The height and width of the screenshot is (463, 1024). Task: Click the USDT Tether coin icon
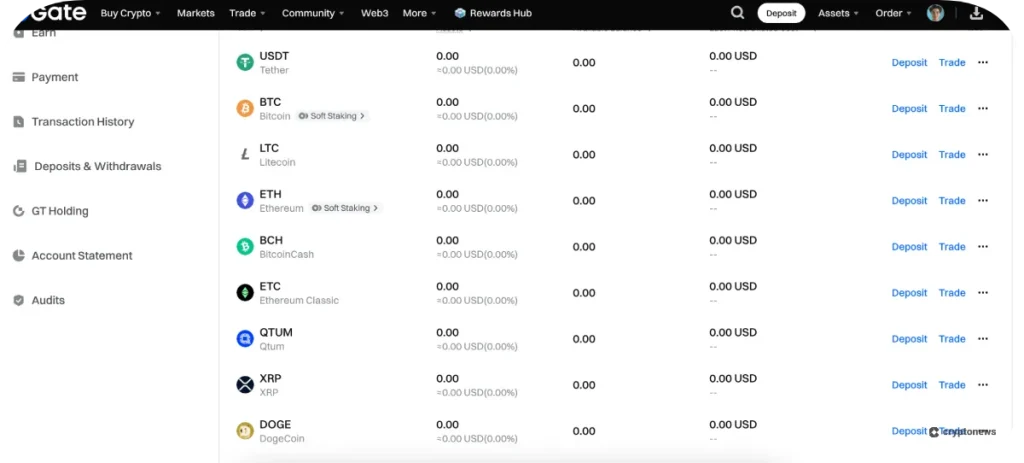245,63
